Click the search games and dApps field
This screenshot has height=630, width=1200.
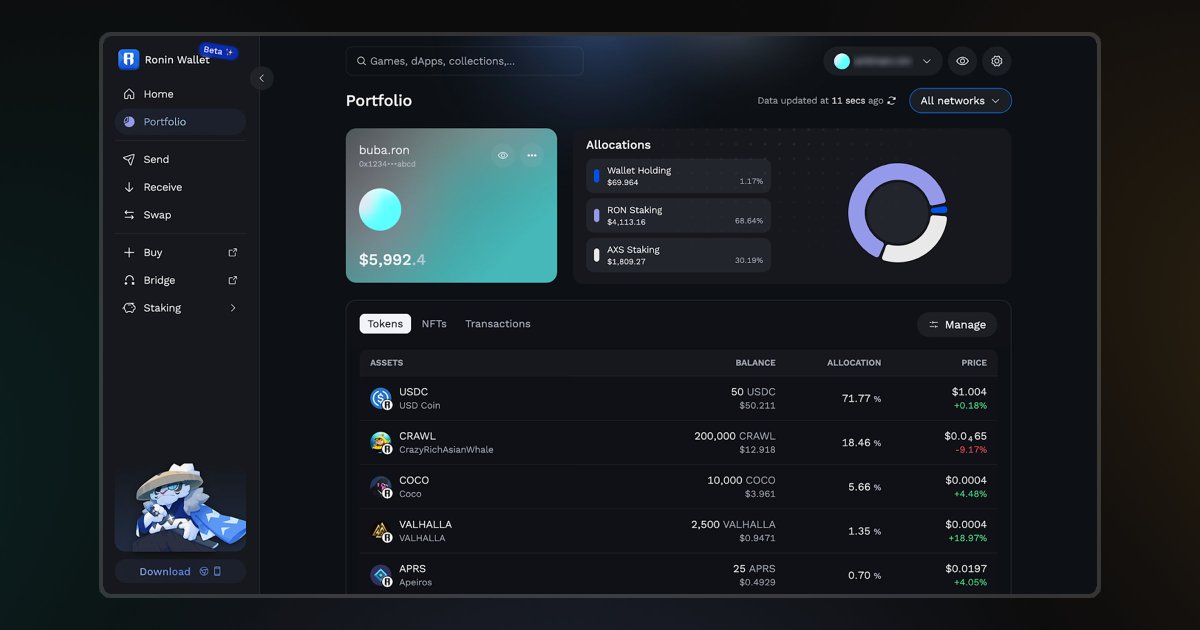[464, 61]
